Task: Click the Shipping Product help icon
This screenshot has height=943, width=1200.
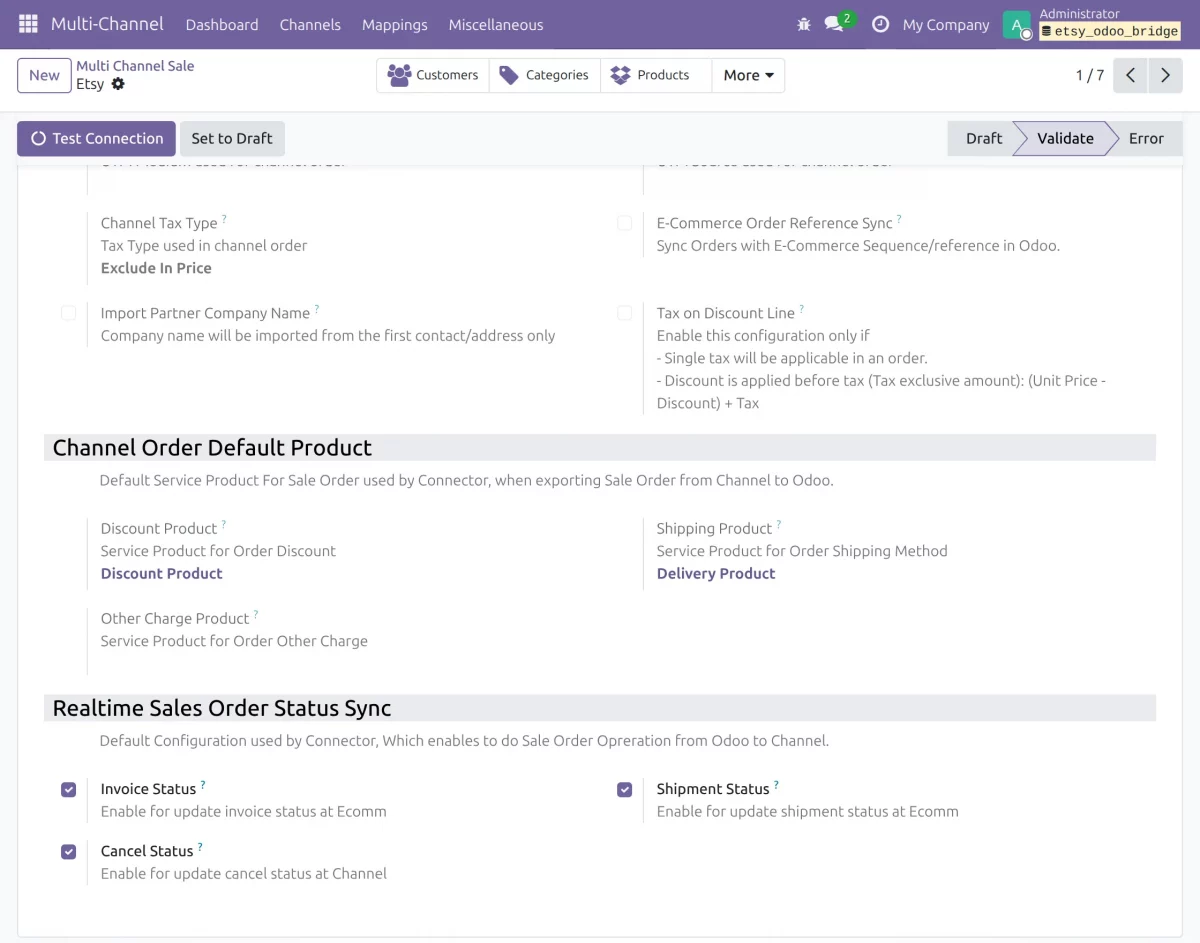Action: pyautogui.click(x=779, y=524)
